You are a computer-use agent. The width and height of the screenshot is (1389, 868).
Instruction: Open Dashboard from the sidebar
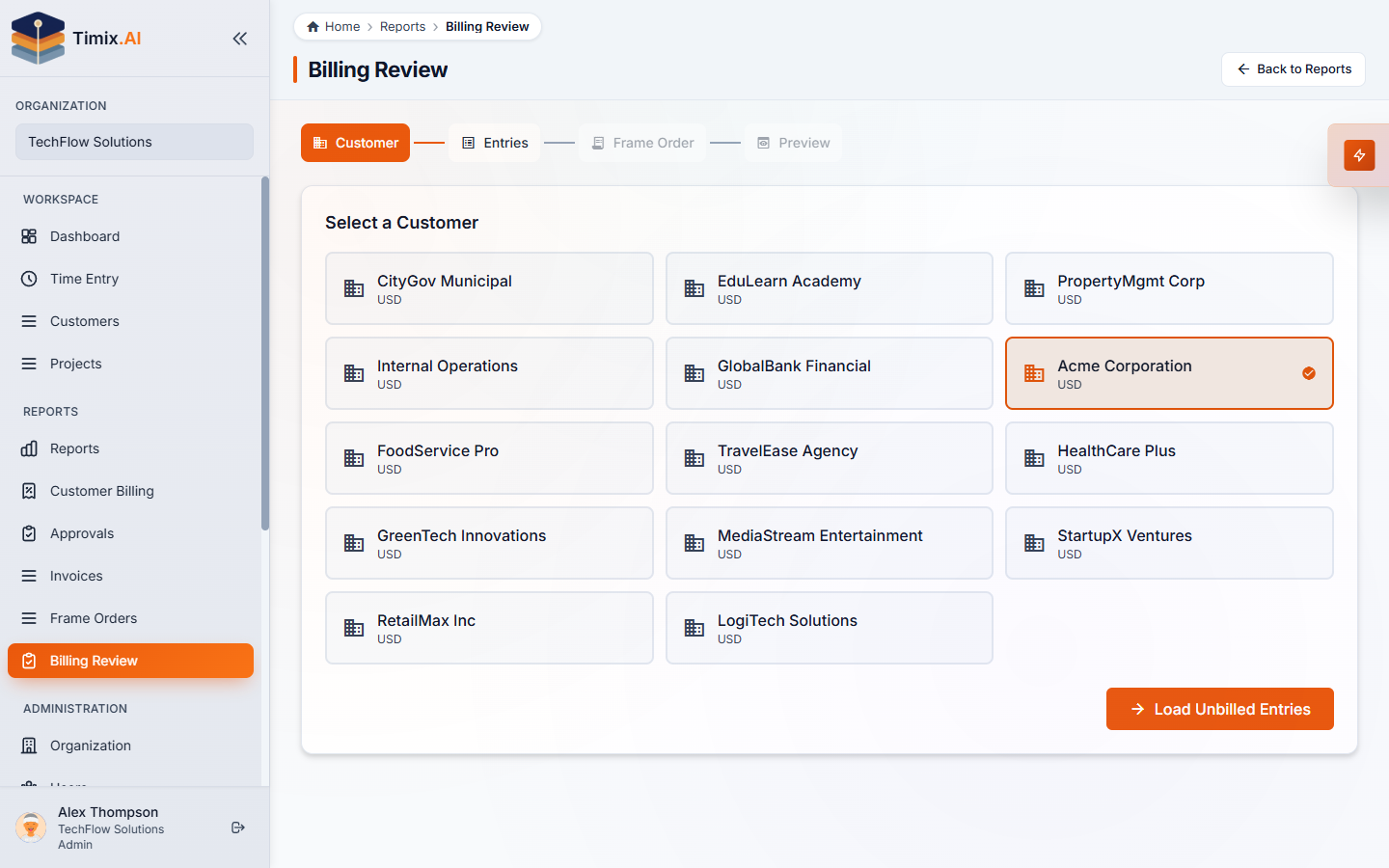130,236
